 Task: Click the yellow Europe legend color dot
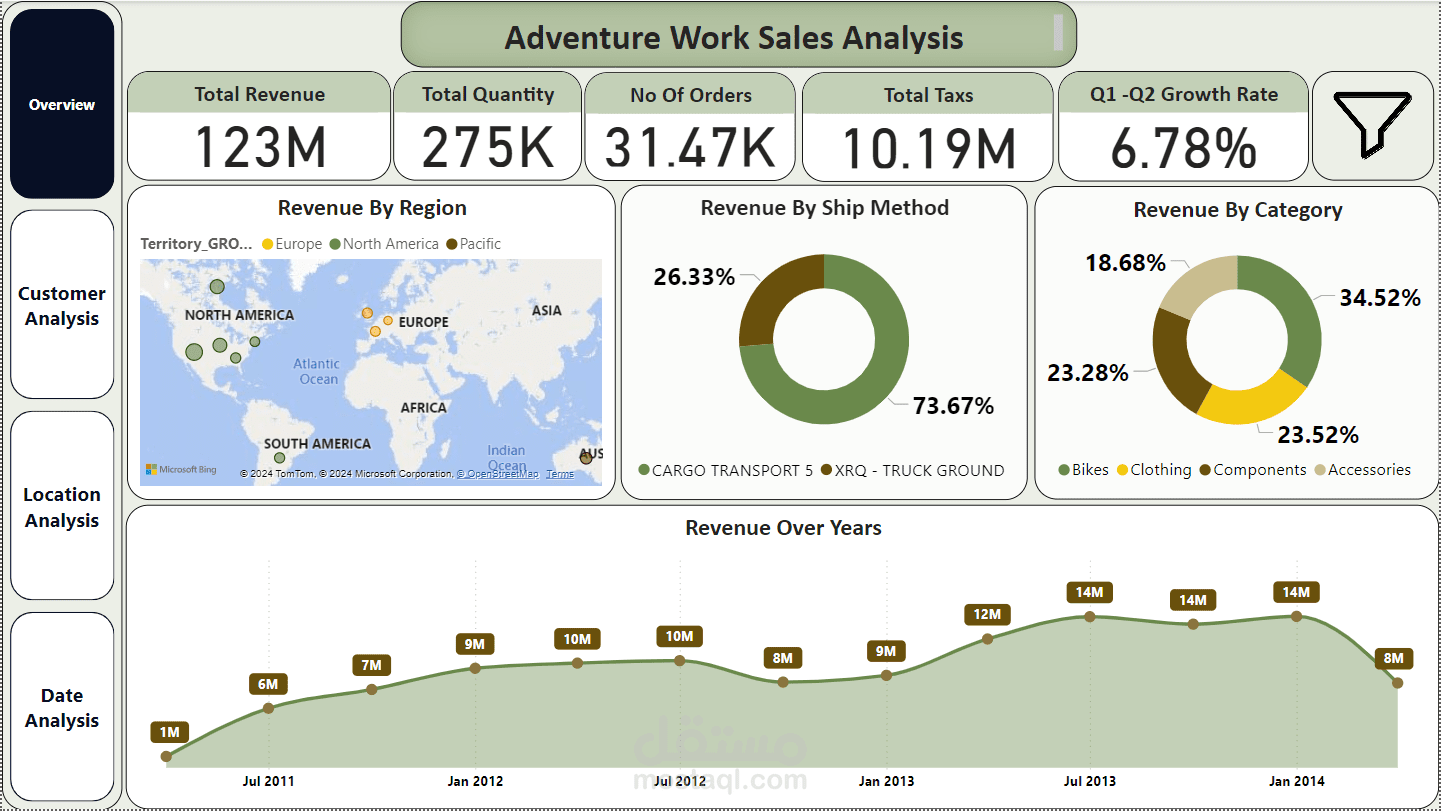tap(268, 243)
